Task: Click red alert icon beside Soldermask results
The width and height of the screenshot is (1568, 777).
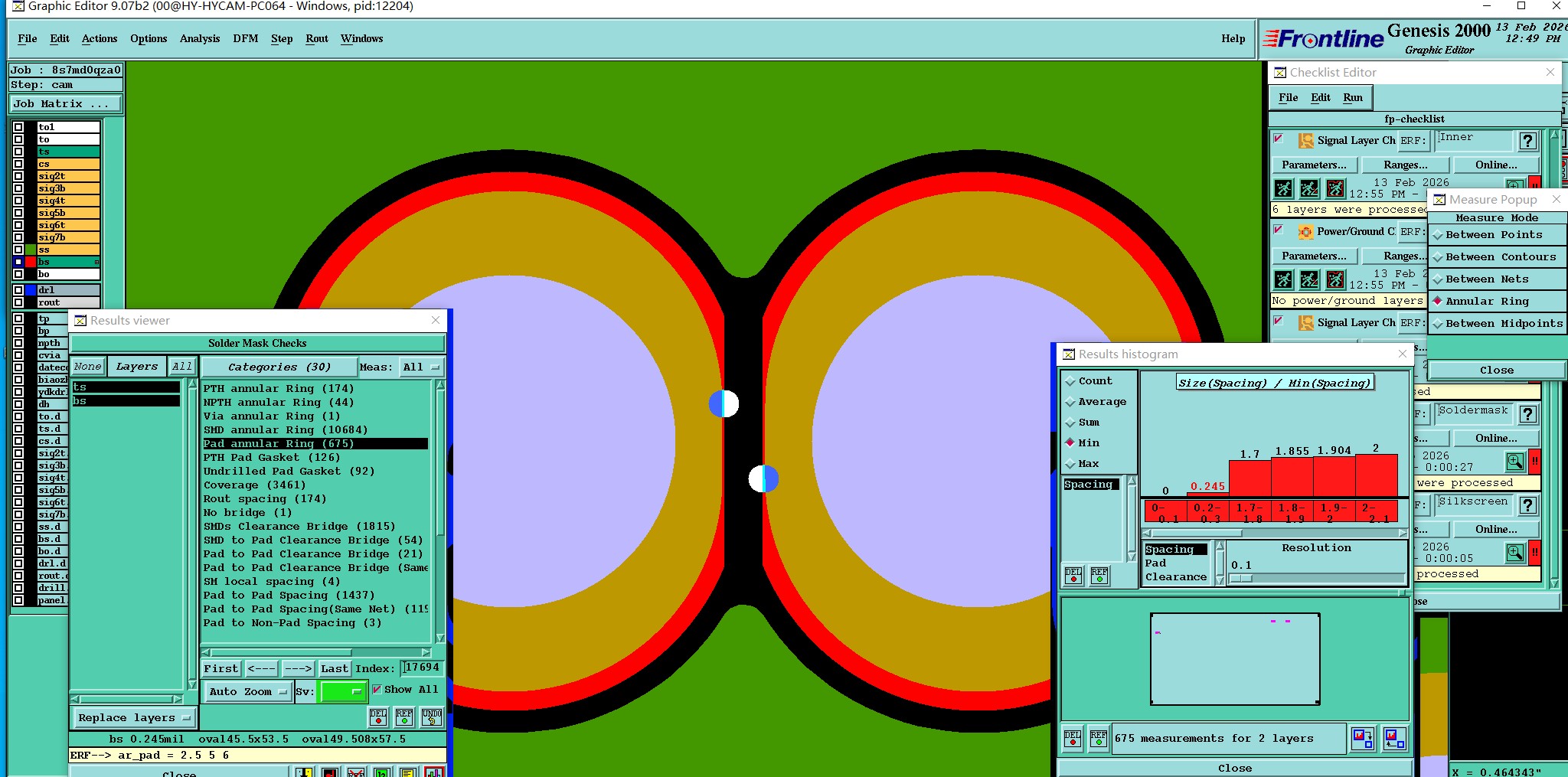Action: [1534, 462]
